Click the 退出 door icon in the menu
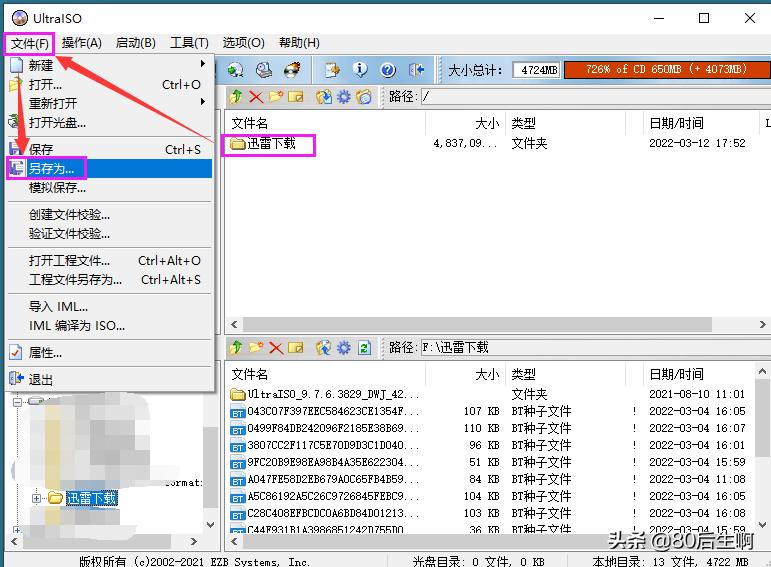Viewport: 771px width, 567px height. pos(16,379)
